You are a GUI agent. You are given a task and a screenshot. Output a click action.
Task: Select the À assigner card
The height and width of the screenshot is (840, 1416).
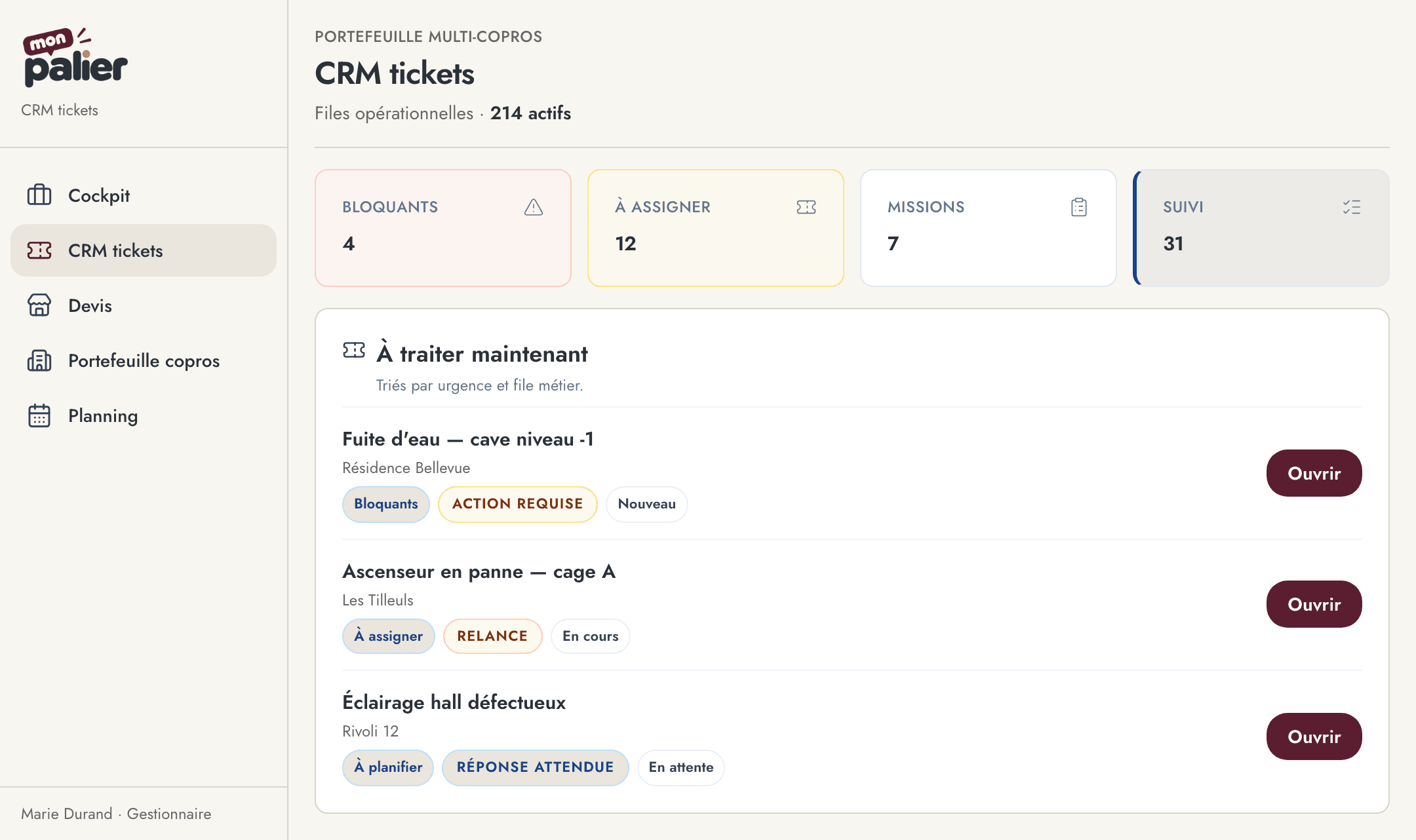(x=716, y=228)
